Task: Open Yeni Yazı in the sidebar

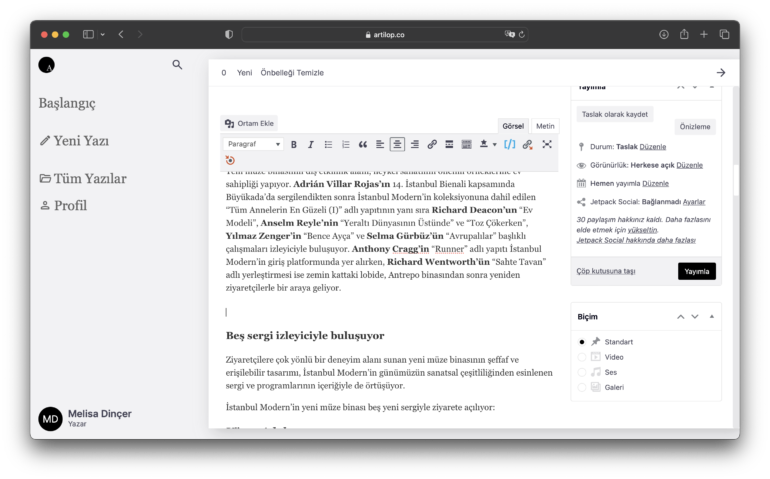Action: [74, 141]
